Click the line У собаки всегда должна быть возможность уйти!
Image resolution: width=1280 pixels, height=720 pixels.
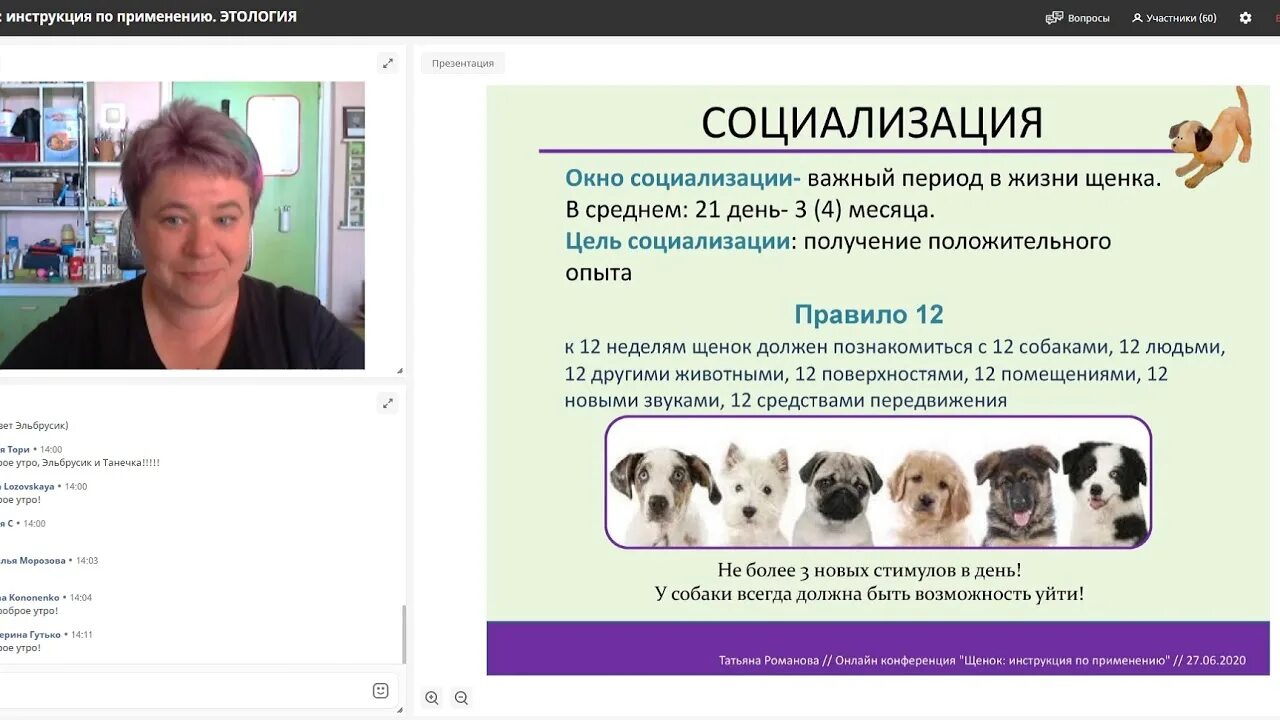869,594
